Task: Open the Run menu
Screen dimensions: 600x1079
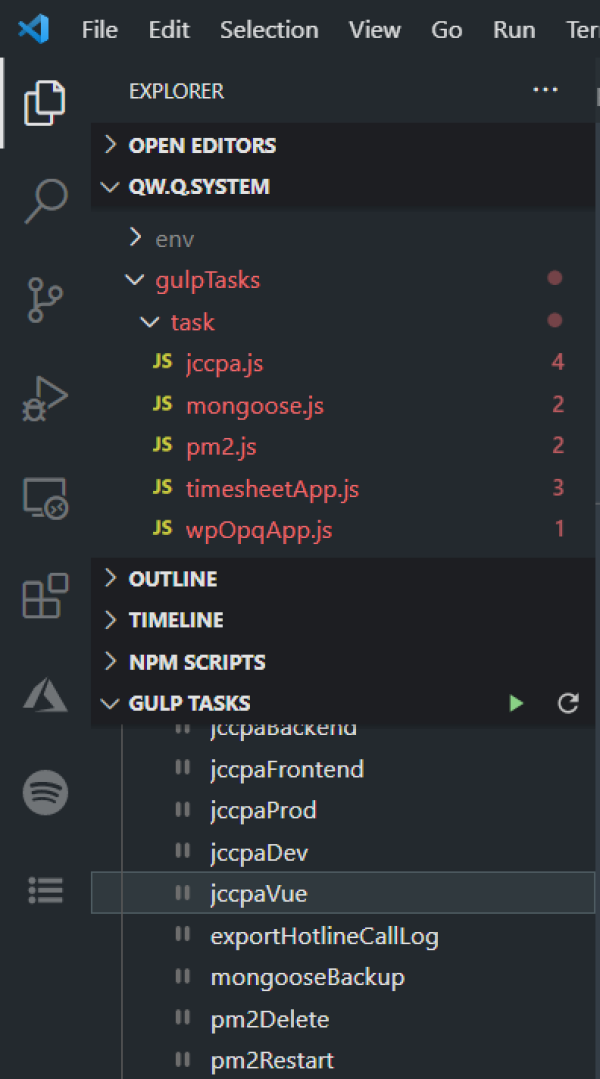Action: point(514,30)
